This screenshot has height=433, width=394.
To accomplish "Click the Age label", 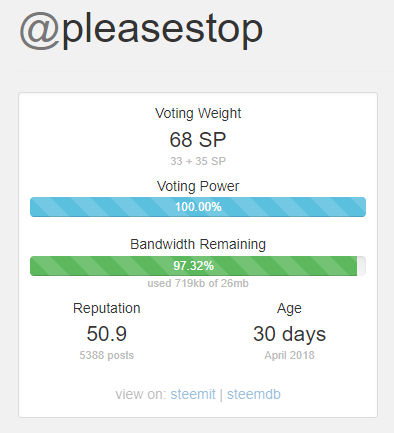I will click(x=289, y=309).
